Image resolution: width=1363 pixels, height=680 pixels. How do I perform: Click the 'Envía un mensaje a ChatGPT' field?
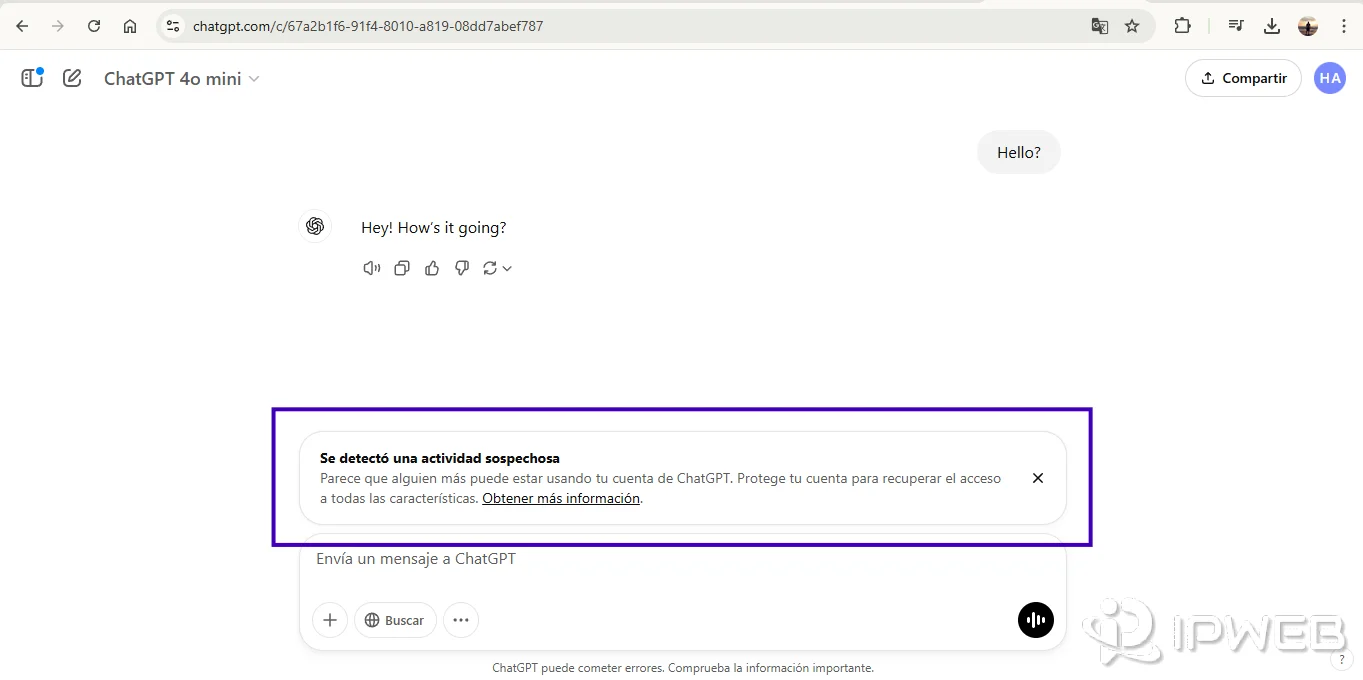[x=682, y=559]
